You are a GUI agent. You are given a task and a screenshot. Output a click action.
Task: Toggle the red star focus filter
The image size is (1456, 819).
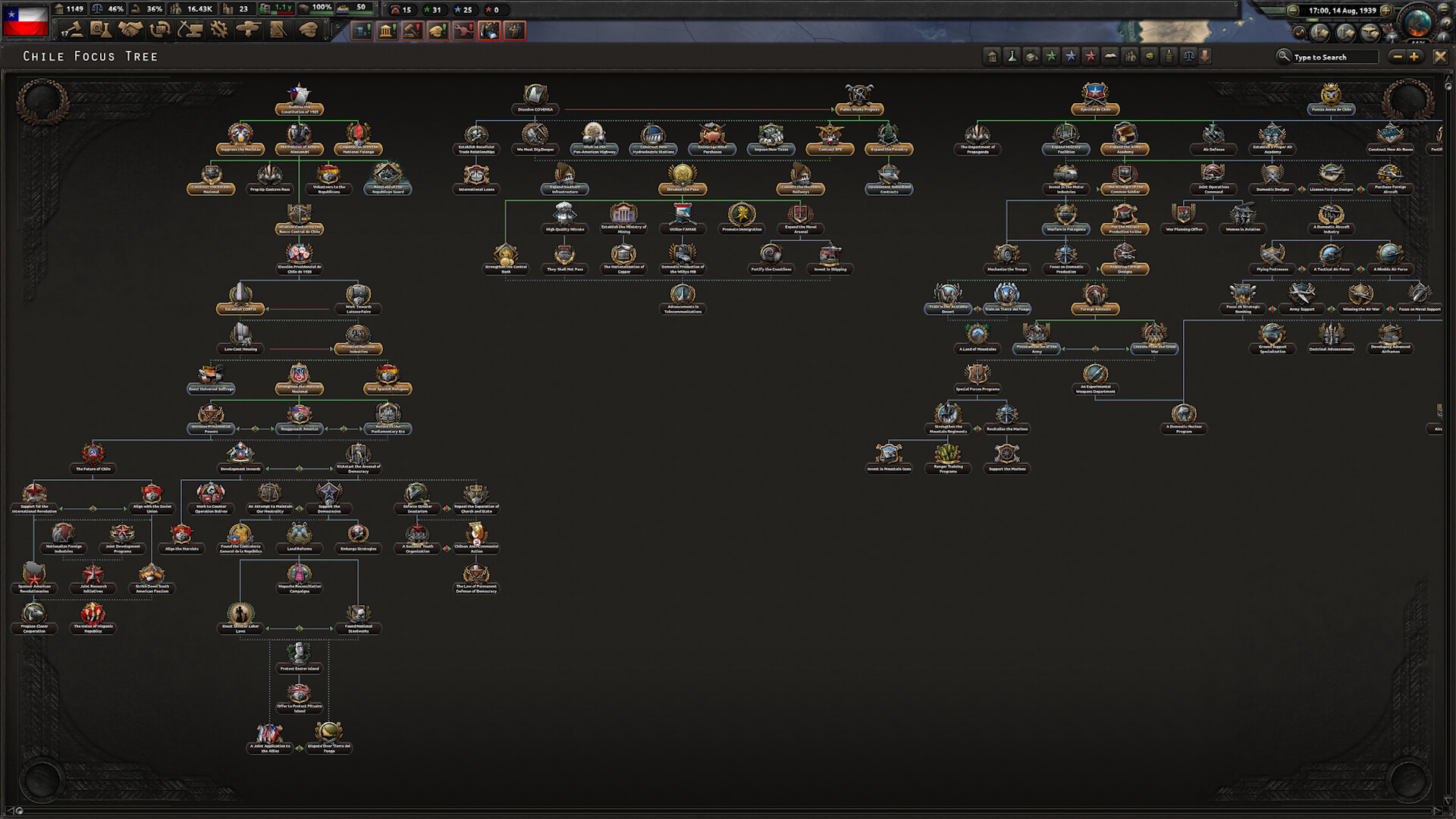(x=1090, y=56)
